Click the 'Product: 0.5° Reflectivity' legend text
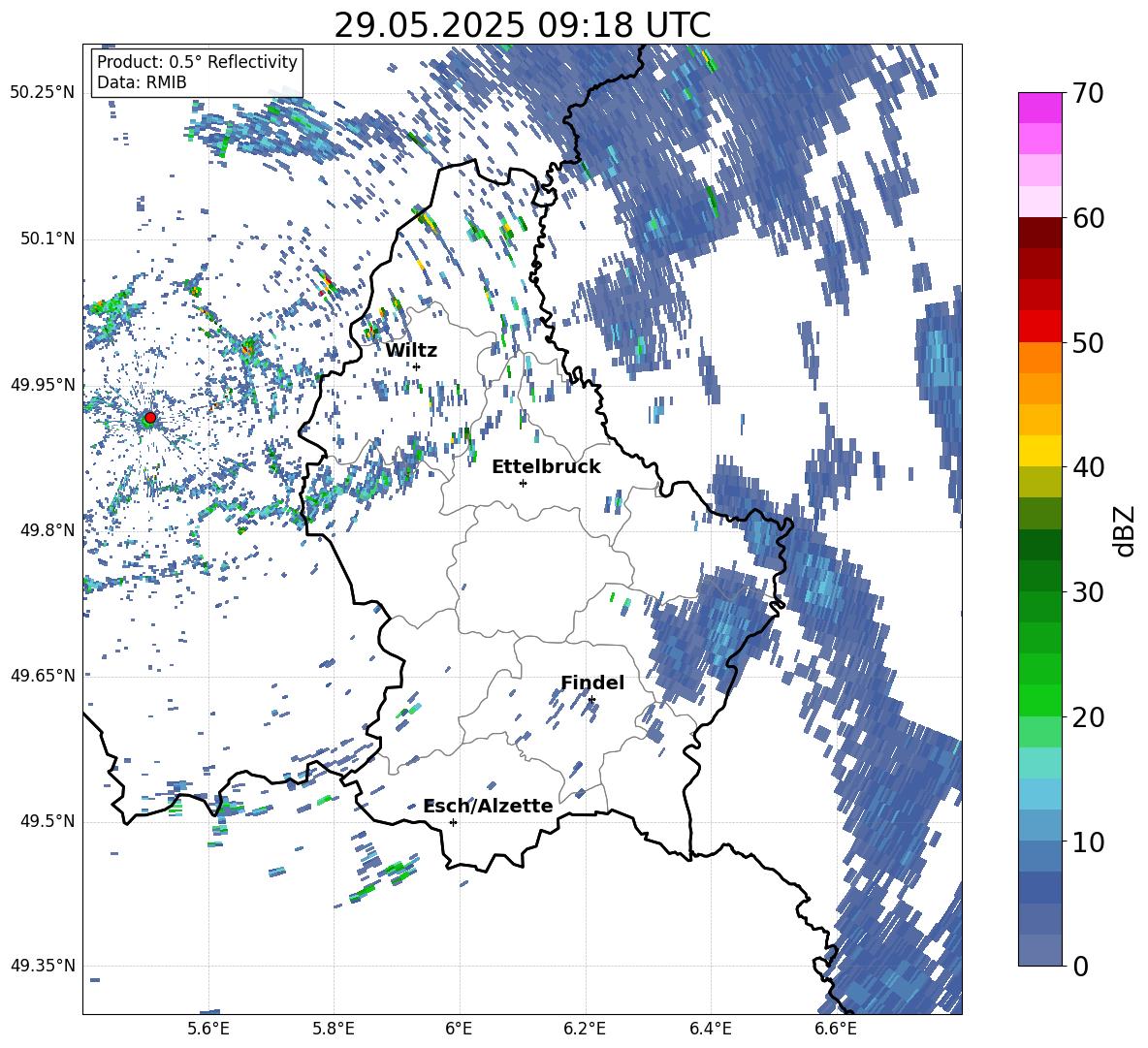Image resolution: width=1148 pixels, height=1048 pixels. click(x=197, y=61)
